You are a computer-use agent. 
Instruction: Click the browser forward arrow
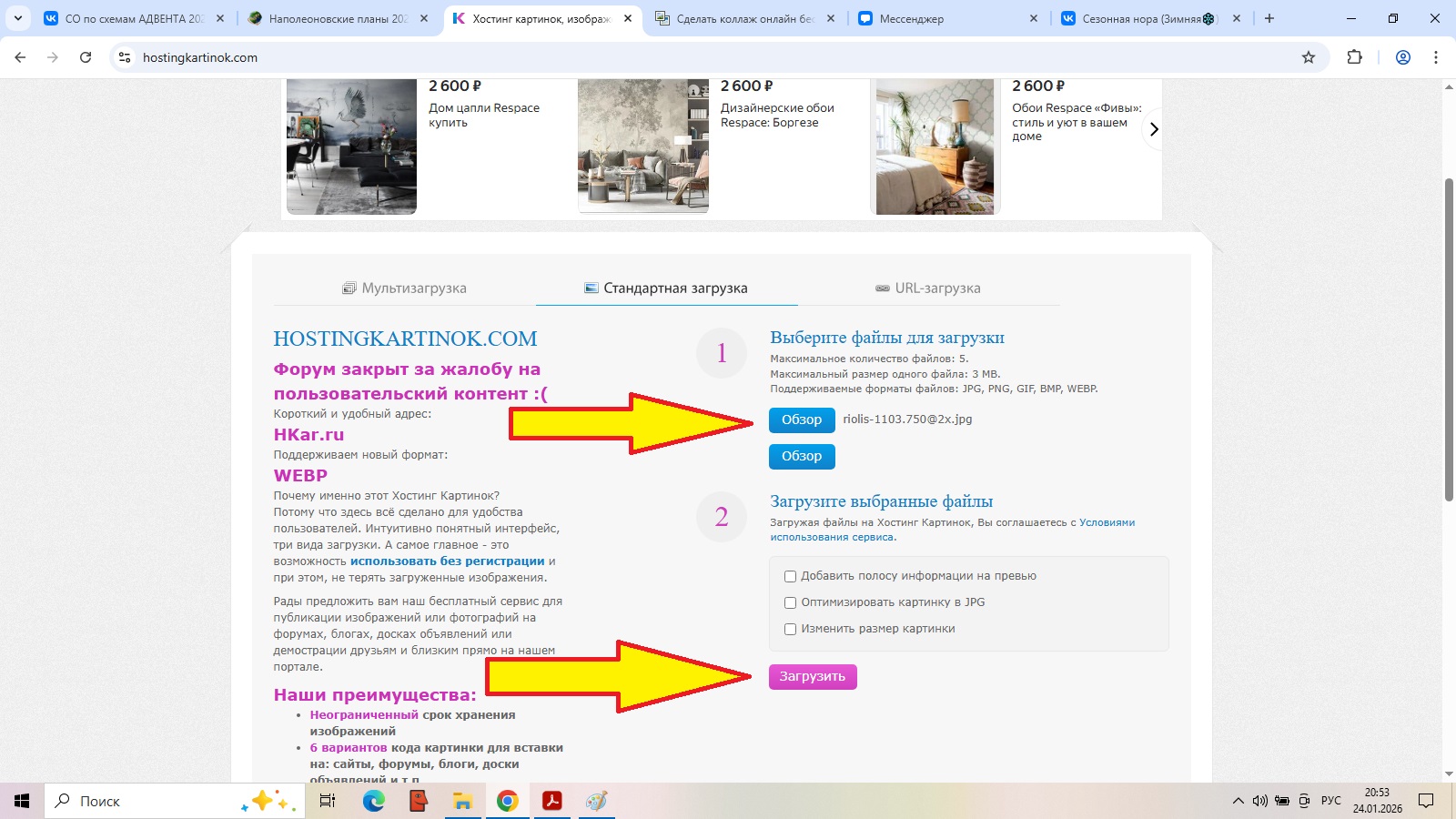[x=53, y=57]
